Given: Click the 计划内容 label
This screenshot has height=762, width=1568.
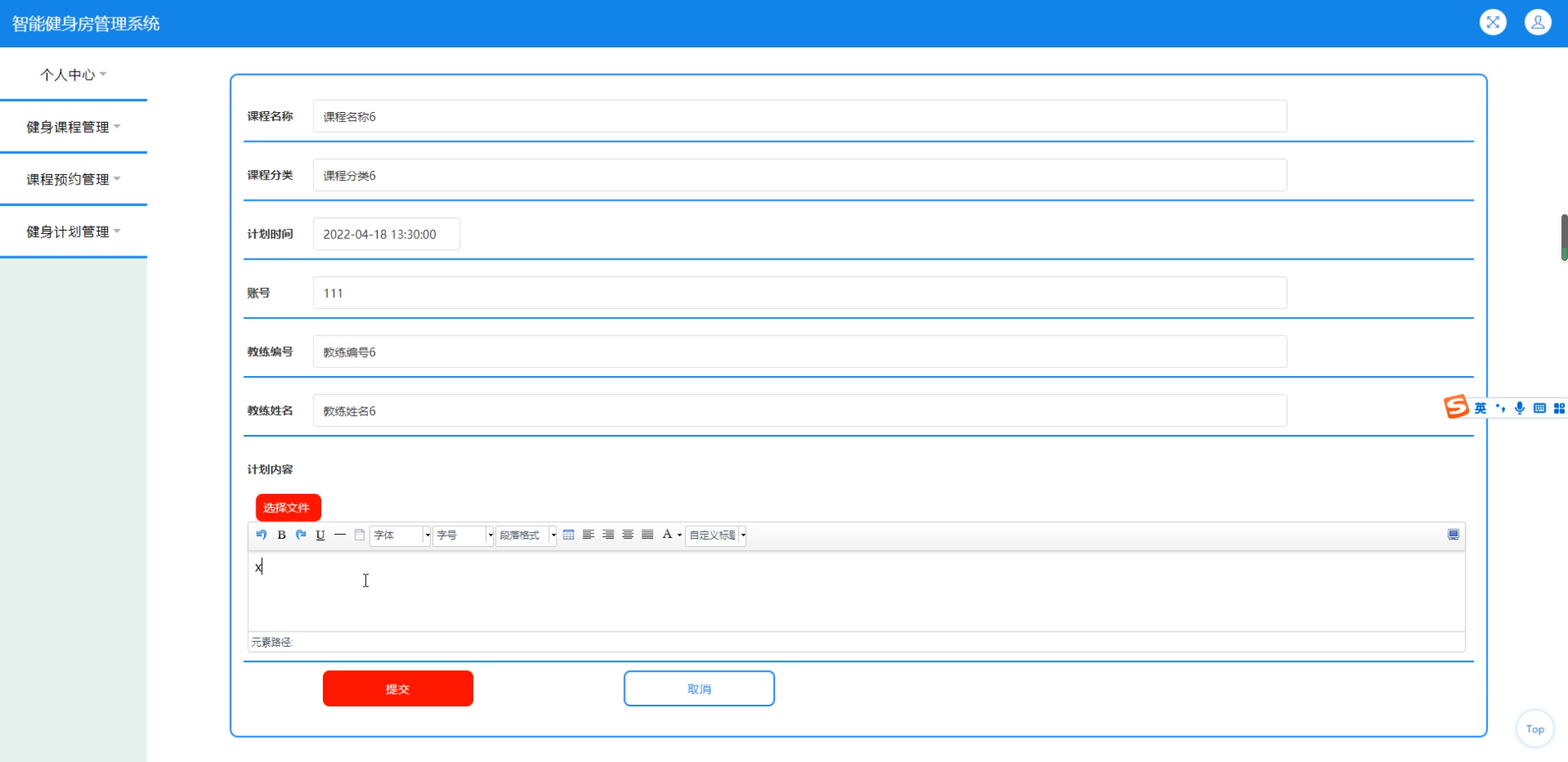Looking at the screenshot, I should tap(270, 470).
